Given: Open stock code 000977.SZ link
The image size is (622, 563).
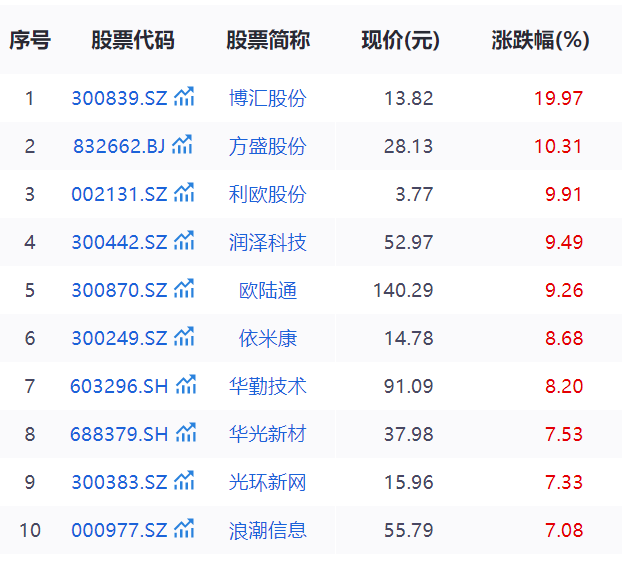Looking at the screenshot, I should click(x=119, y=530).
